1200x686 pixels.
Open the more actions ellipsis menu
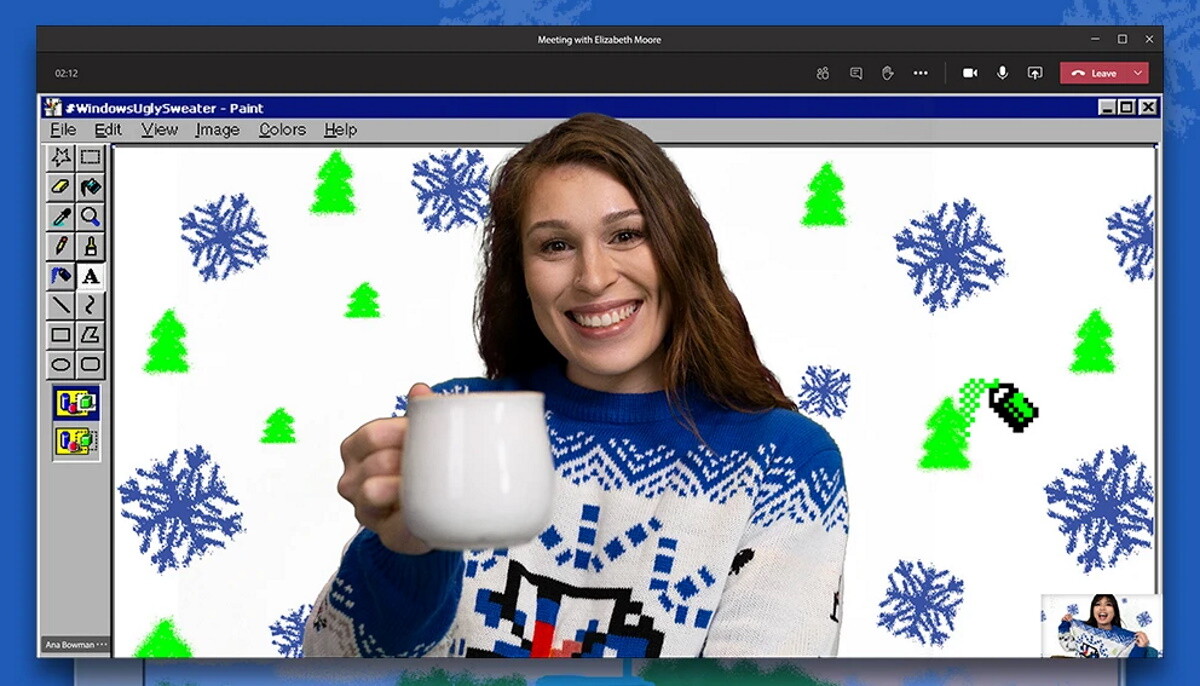920,73
